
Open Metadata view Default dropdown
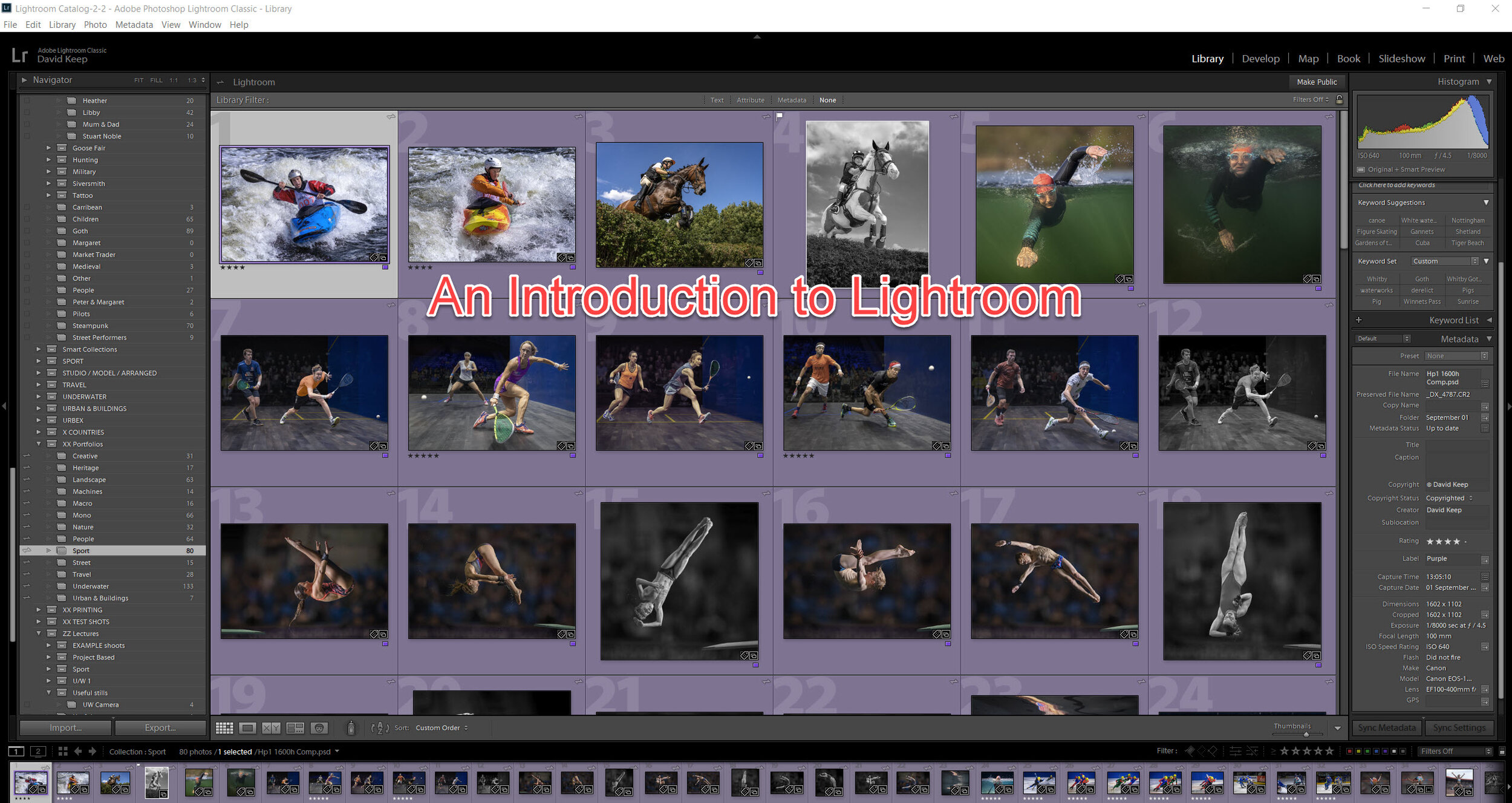(x=1383, y=339)
